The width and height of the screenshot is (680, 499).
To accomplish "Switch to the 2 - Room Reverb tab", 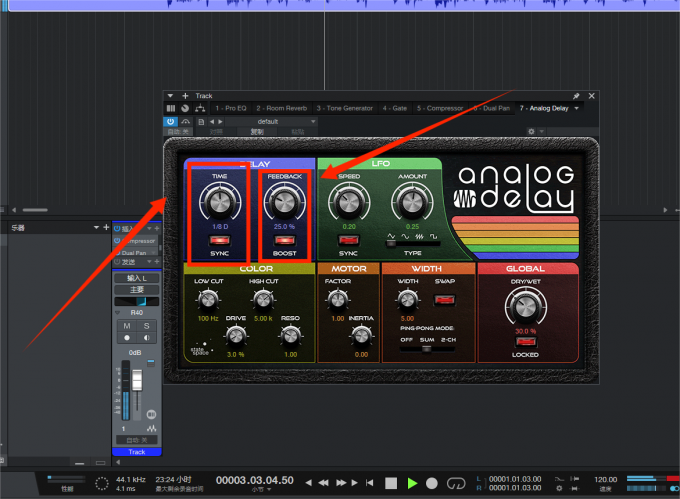I will (x=281, y=108).
